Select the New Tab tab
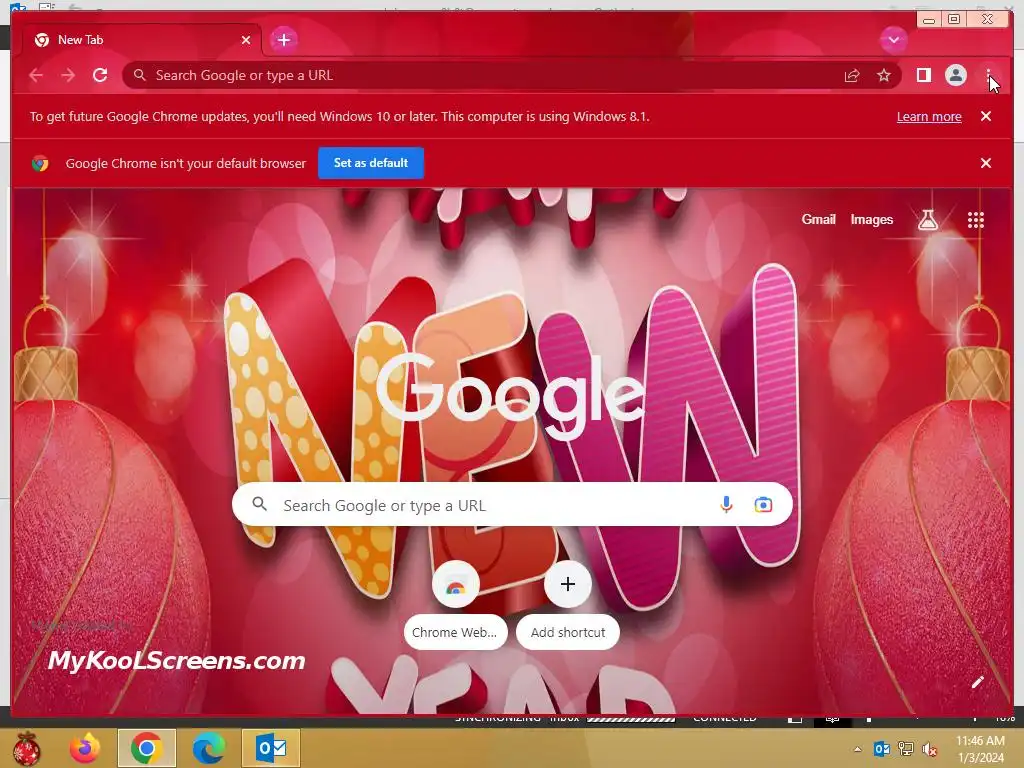 click(x=140, y=40)
